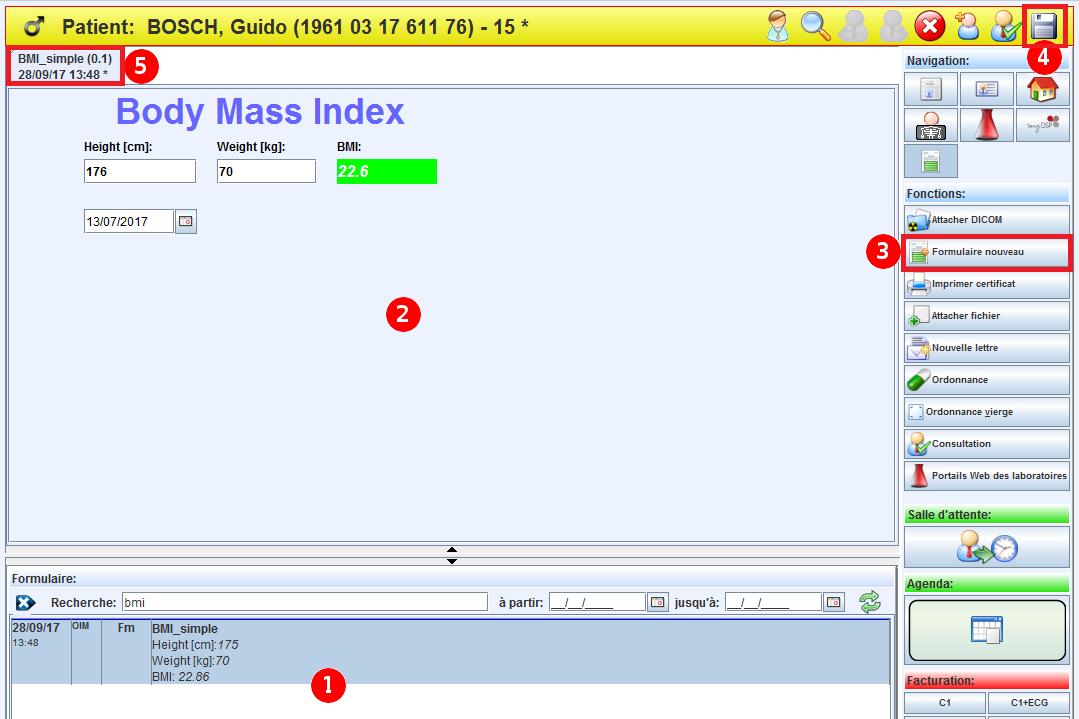Screen dimensions: 1079x719
Task: Open the red laboratory flask navigation icon
Action: [986, 125]
